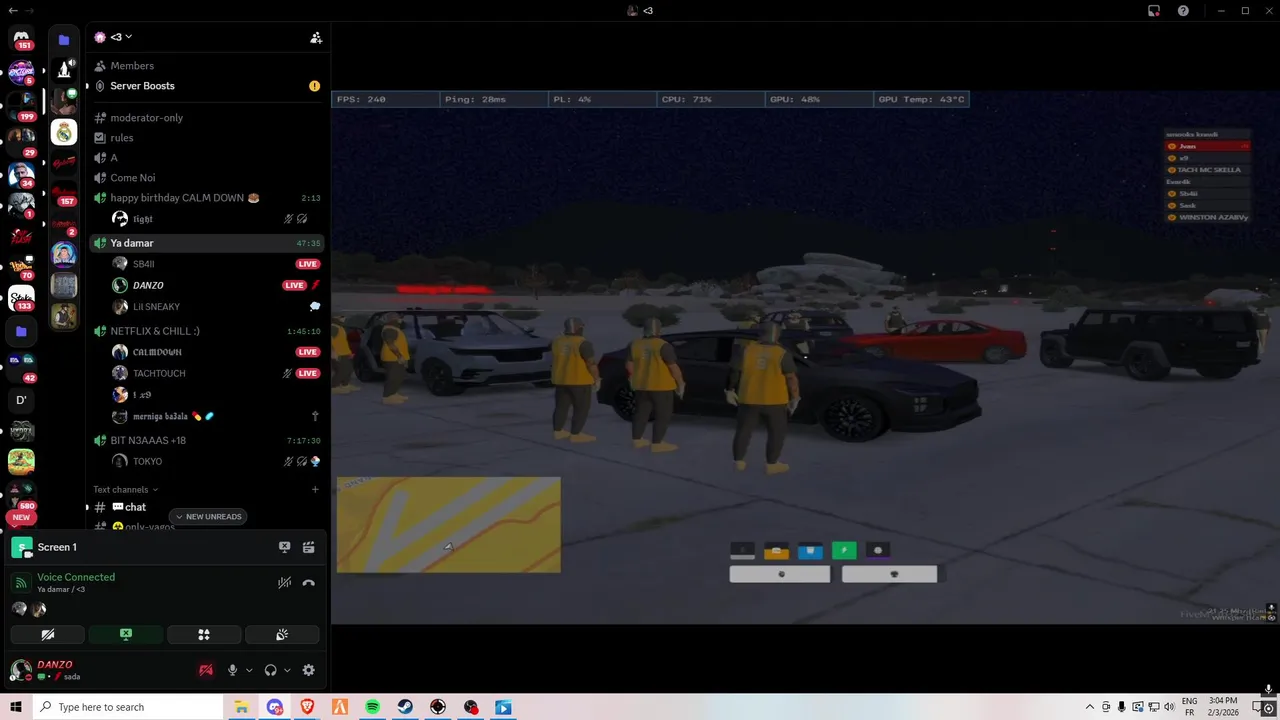Click user merniga ba3ala in voice list
This screenshot has height=720, width=1280.
pos(215,416)
